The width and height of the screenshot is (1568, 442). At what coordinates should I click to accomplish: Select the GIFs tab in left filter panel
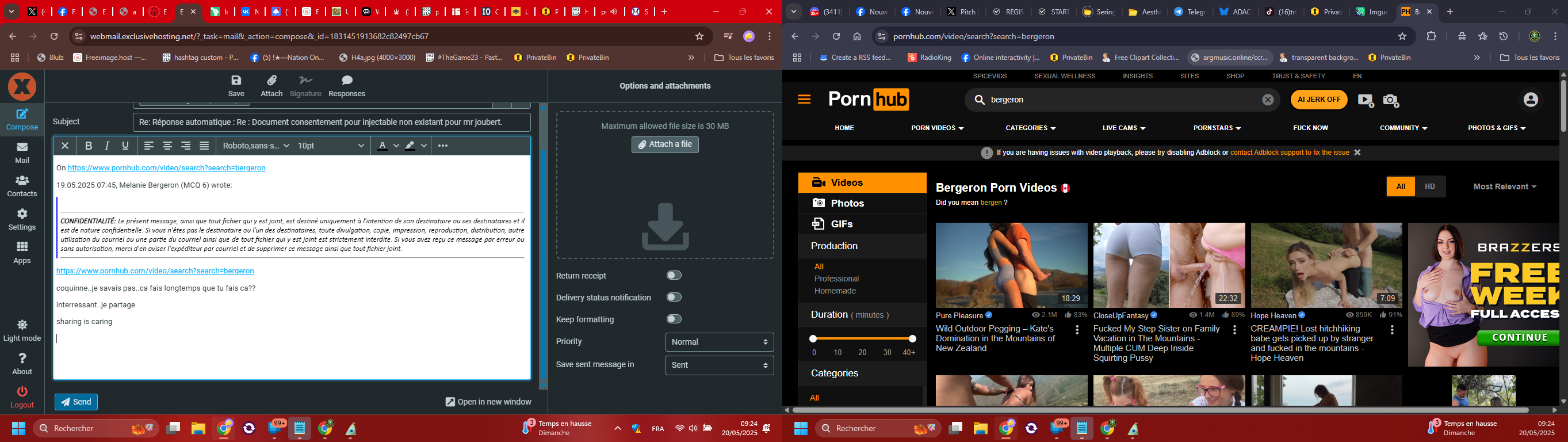point(862,224)
